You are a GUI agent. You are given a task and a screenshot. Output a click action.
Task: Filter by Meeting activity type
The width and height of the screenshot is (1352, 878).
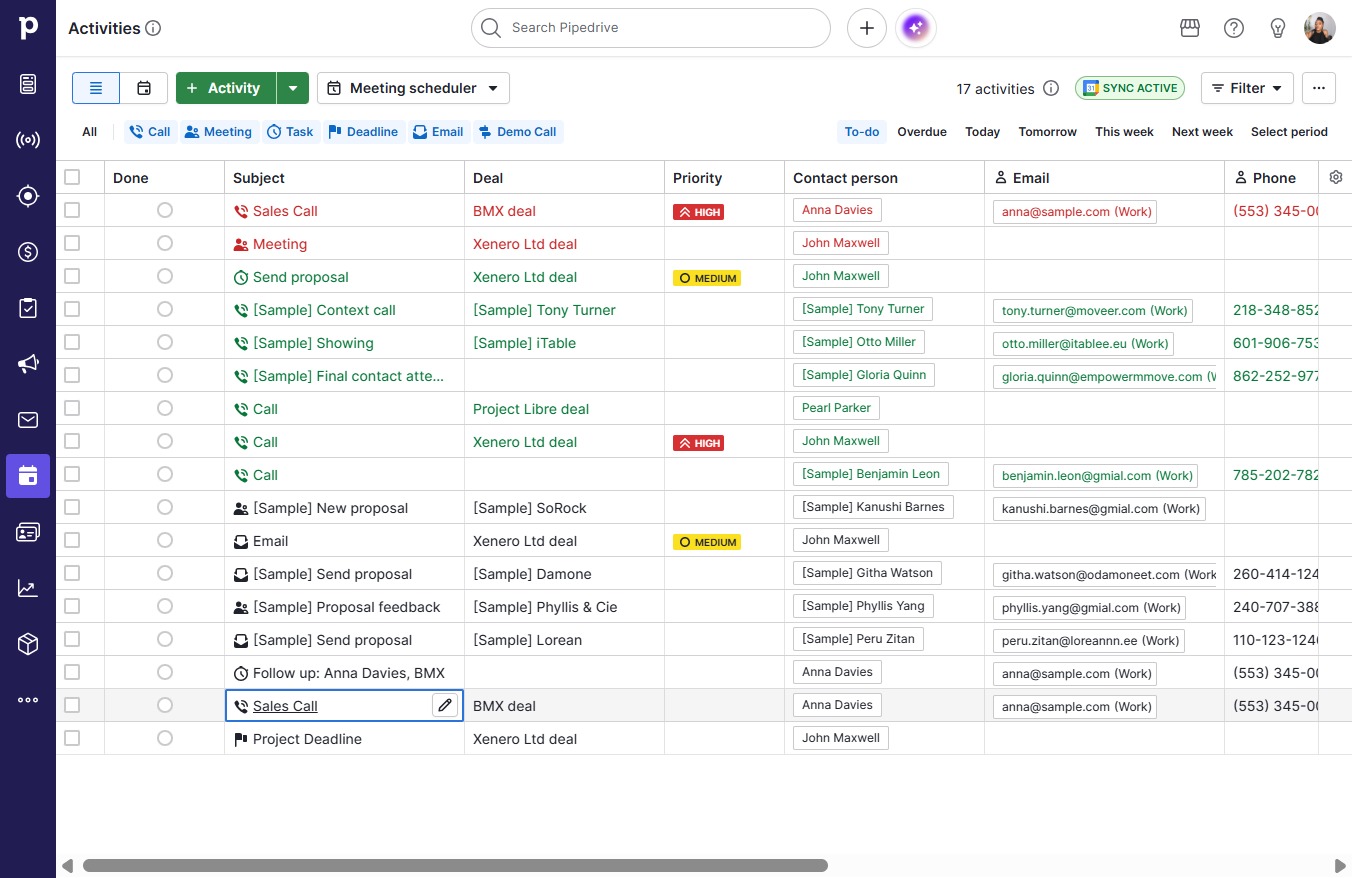click(218, 132)
